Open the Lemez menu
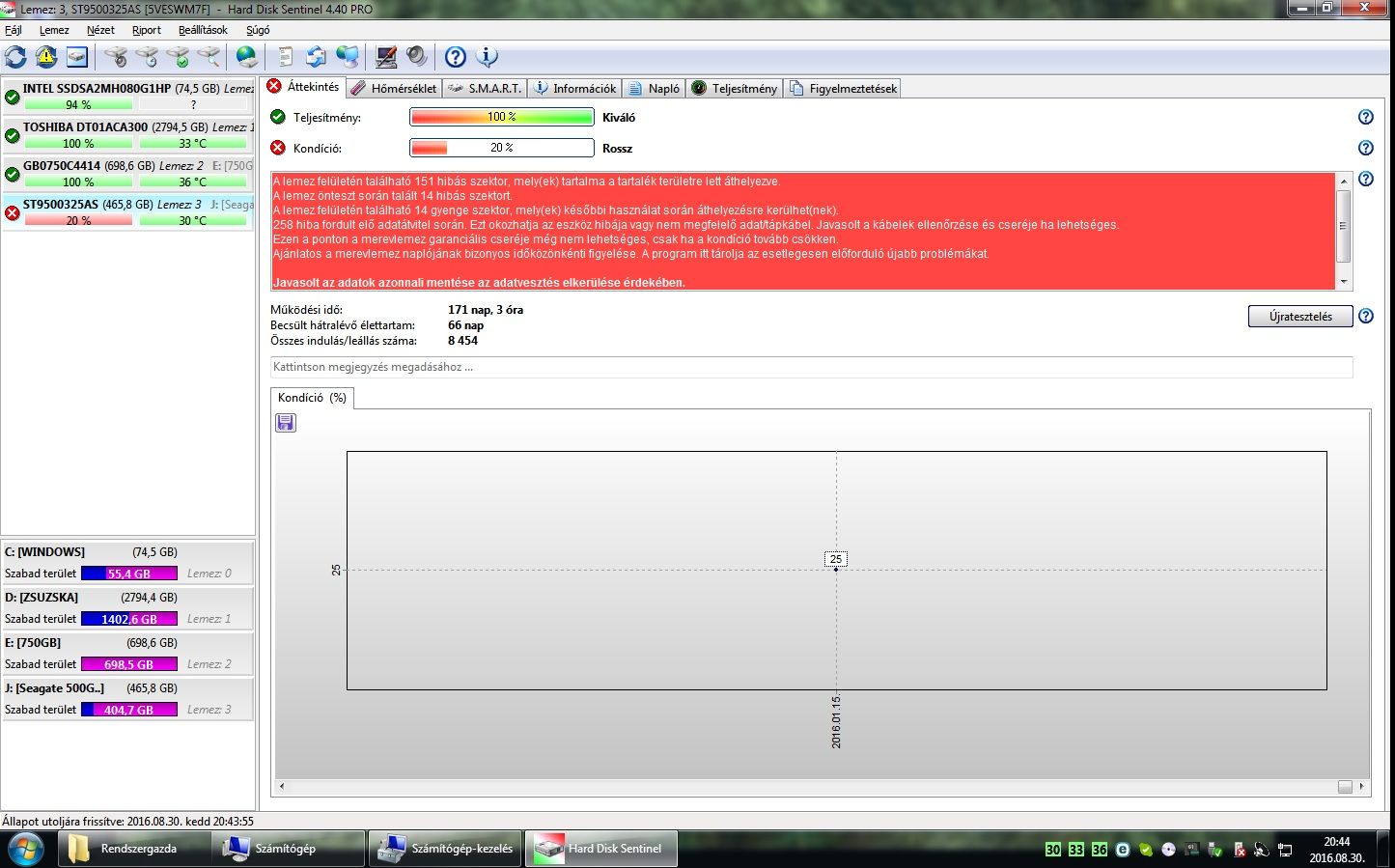This screenshot has width=1395, height=868. click(x=54, y=30)
